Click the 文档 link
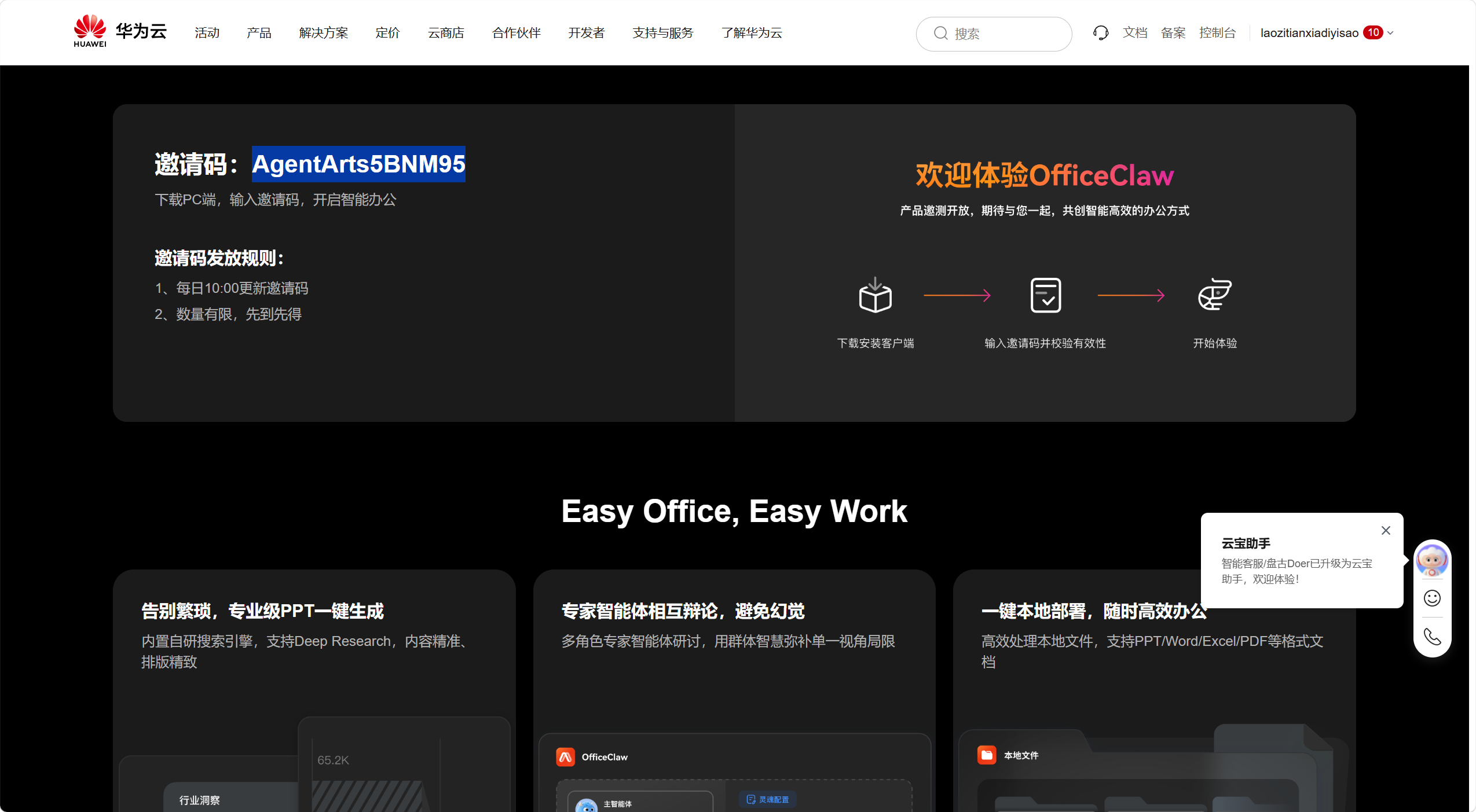 pyautogui.click(x=1134, y=33)
